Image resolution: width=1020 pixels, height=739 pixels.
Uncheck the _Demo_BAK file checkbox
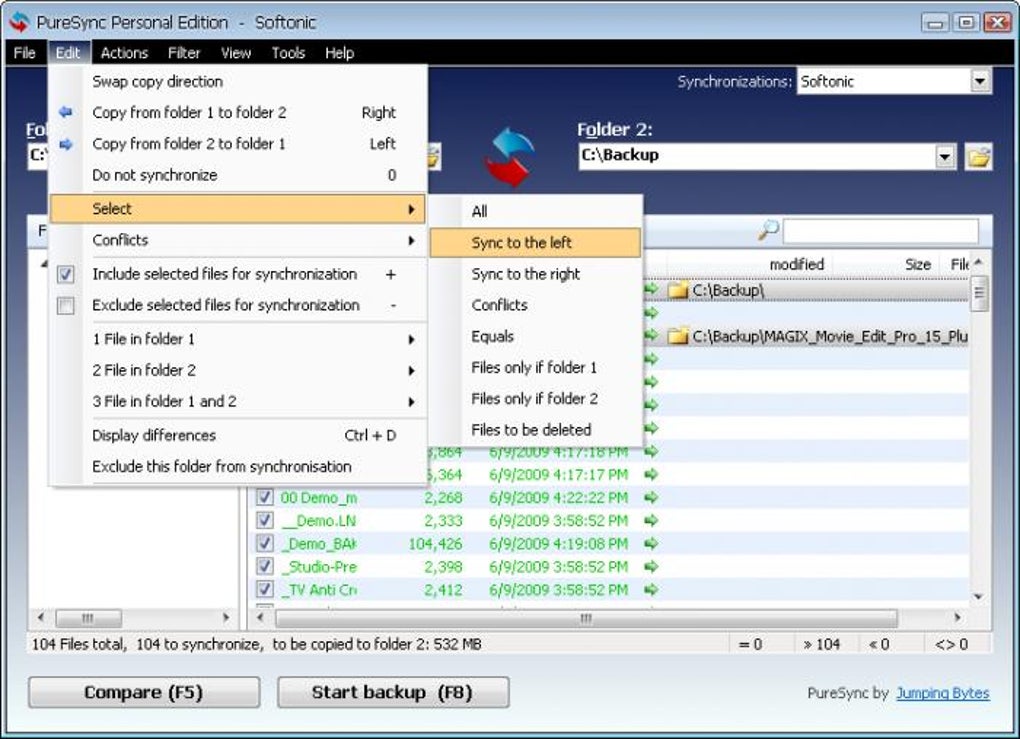tap(264, 543)
